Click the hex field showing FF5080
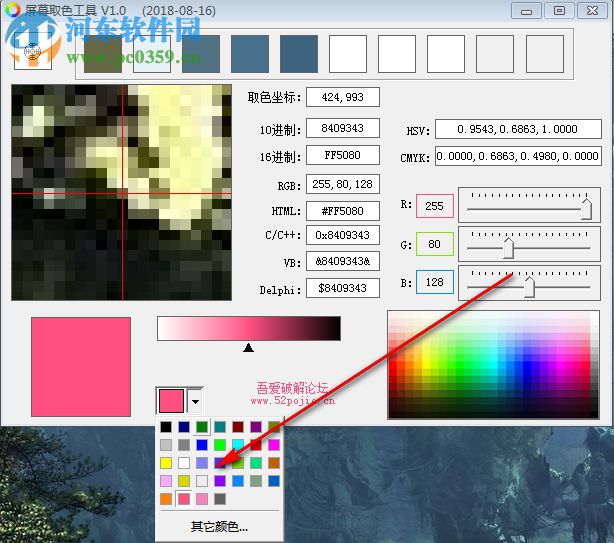This screenshot has height=543, width=614. [343, 155]
